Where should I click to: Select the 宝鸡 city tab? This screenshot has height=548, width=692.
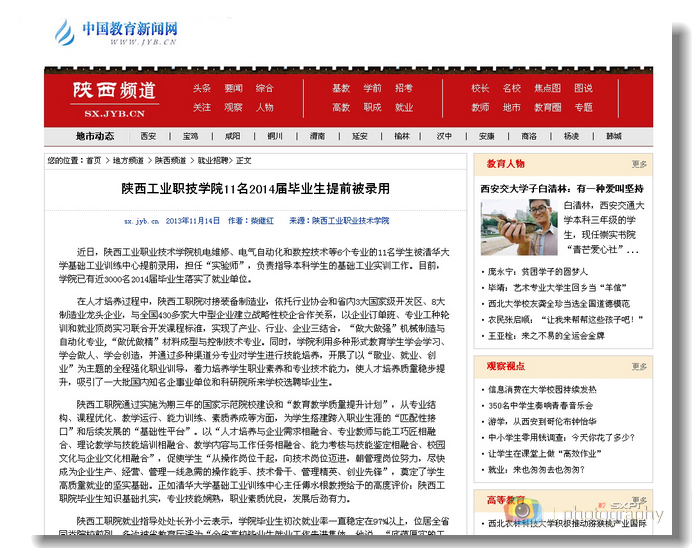tap(190, 136)
